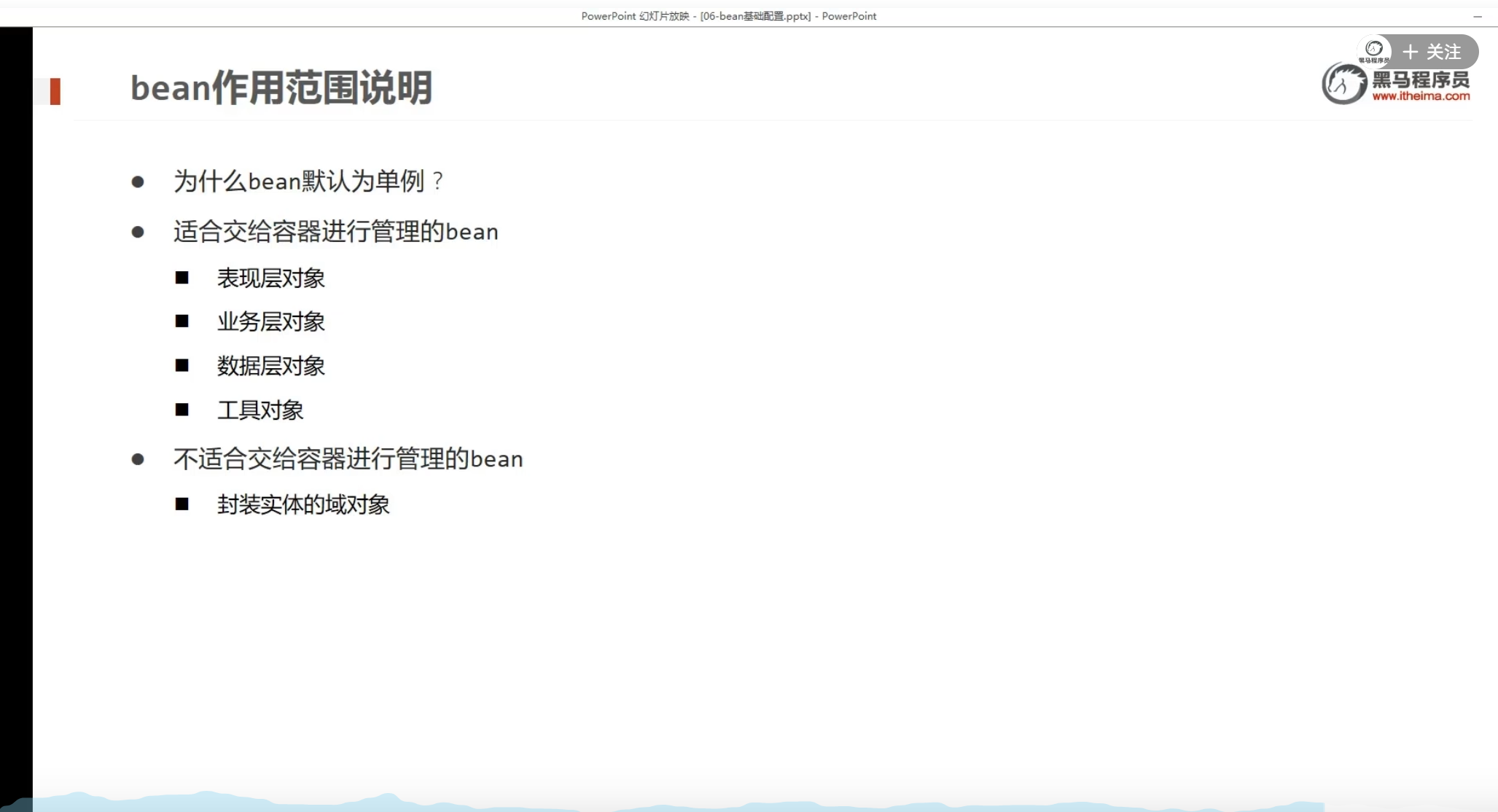Open the www.itheima.com link
The image size is (1498, 812).
[1421, 96]
